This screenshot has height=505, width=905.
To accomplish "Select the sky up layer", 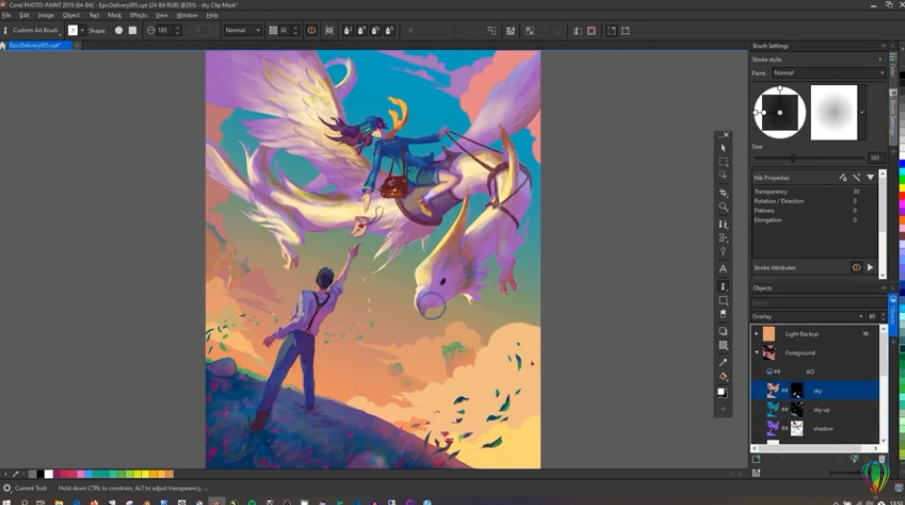I will click(820, 410).
